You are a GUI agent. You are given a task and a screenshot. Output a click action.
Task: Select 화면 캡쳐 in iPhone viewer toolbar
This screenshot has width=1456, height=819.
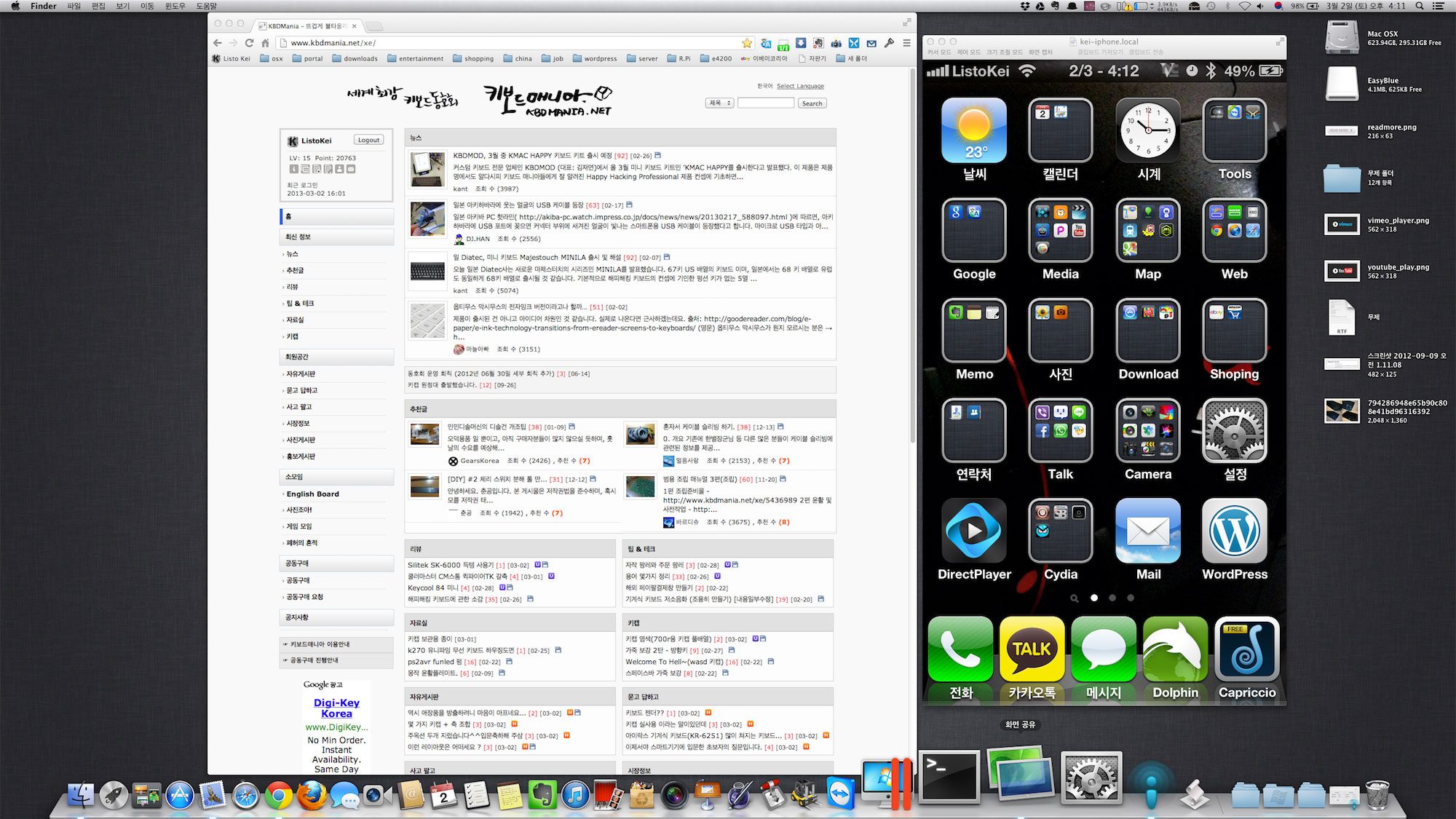[1040, 52]
